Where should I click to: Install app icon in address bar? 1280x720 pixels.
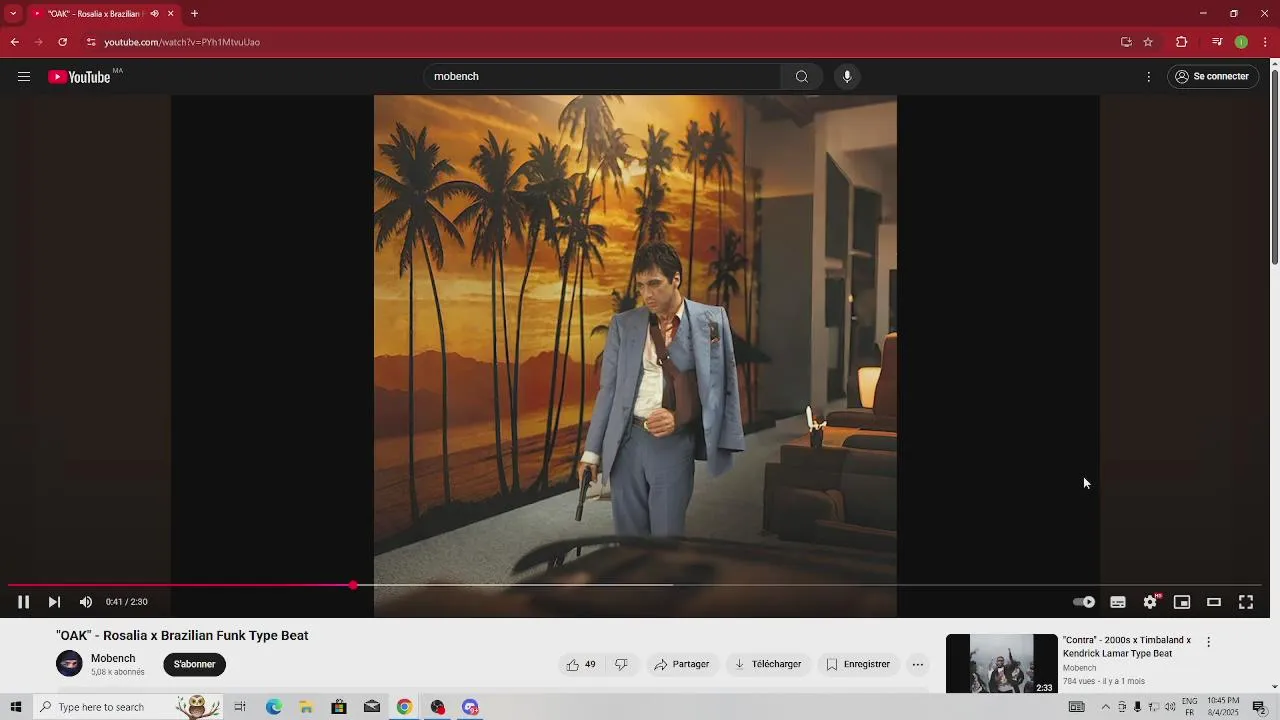[x=1126, y=42]
